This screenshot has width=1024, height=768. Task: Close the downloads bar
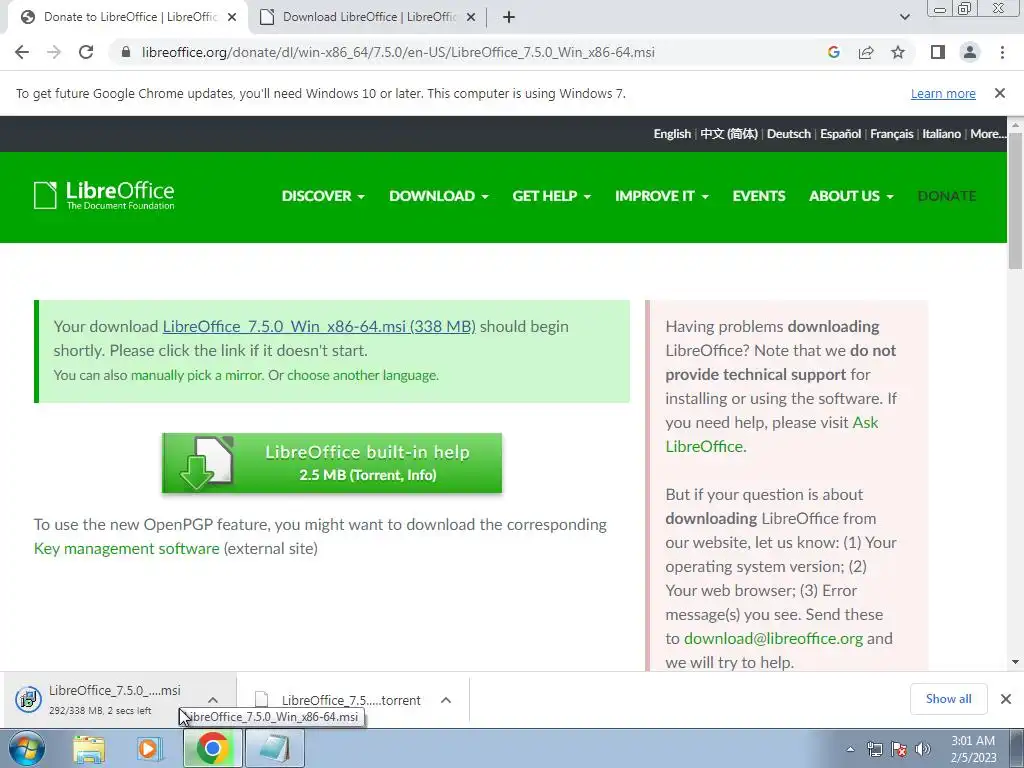tap(1006, 699)
